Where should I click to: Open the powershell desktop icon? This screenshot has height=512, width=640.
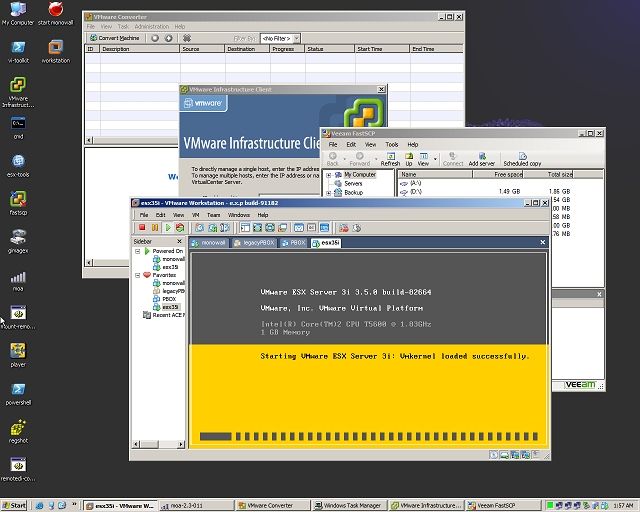(18, 394)
